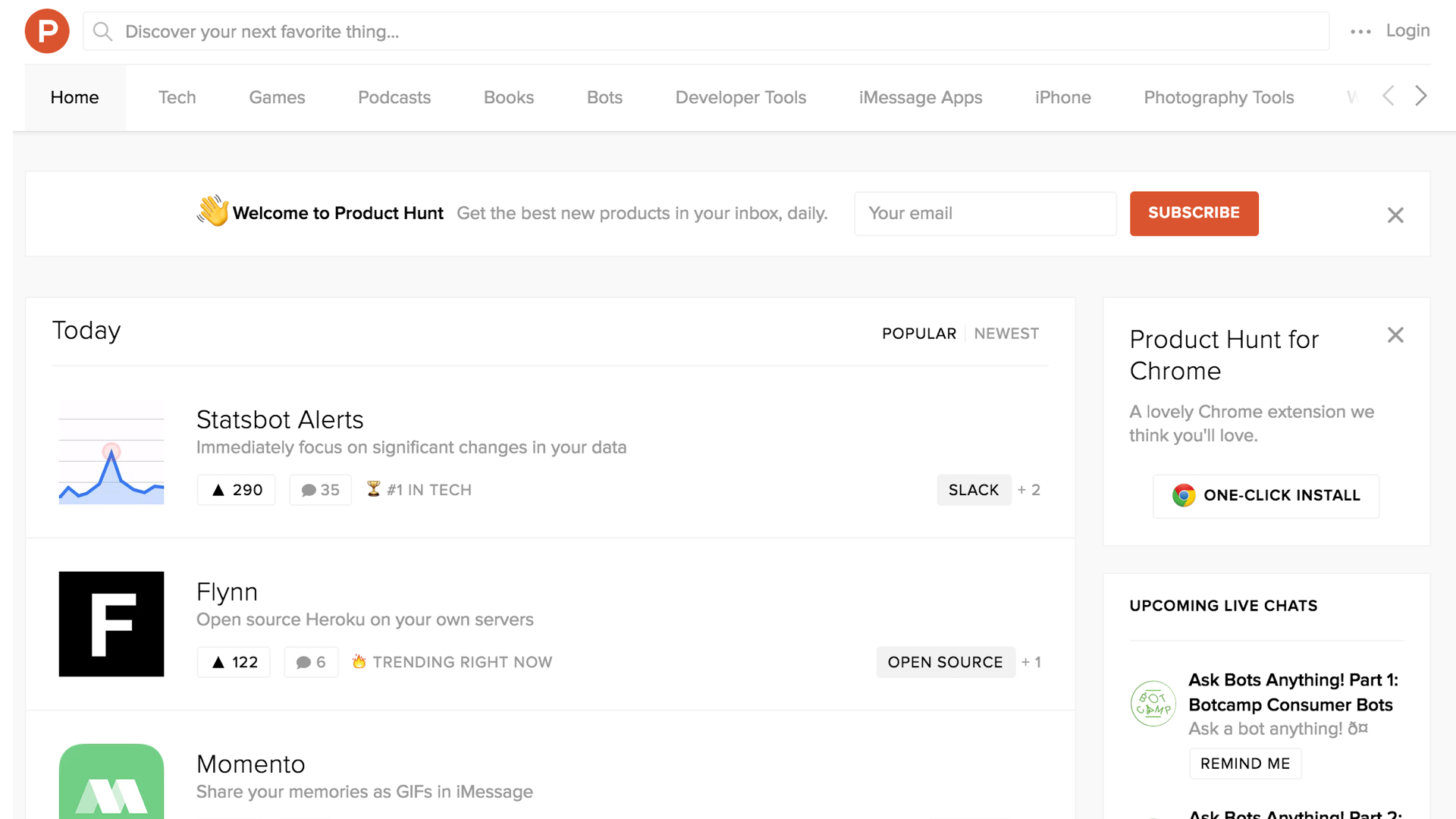This screenshot has width=1456, height=819.
Task: Open the iMessage Apps category
Action: click(920, 97)
